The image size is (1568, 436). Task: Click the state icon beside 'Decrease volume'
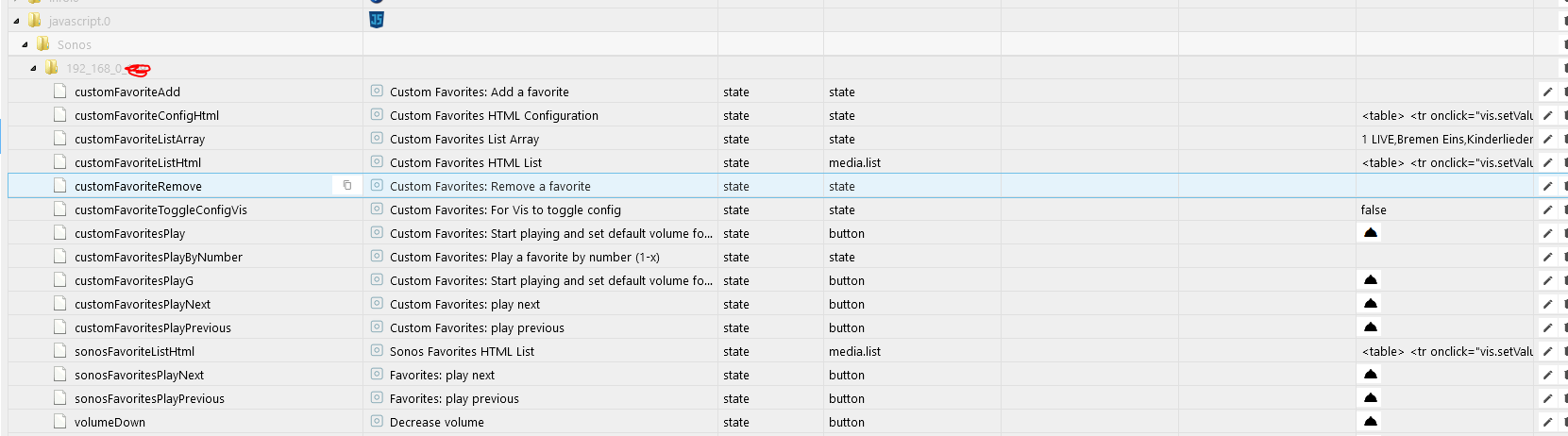tap(377, 422)
